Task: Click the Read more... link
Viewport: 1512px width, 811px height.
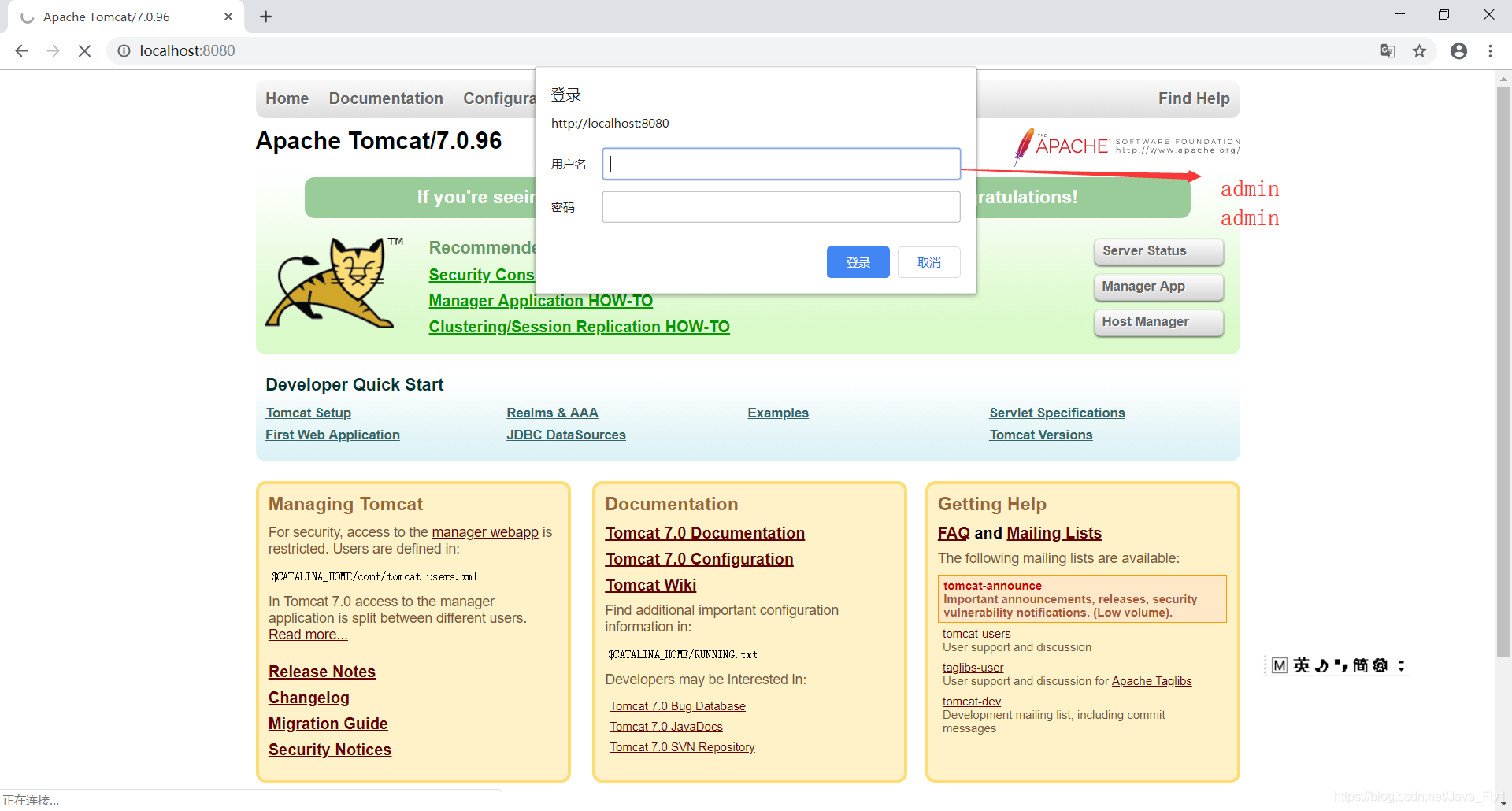Action: point(308,635)
